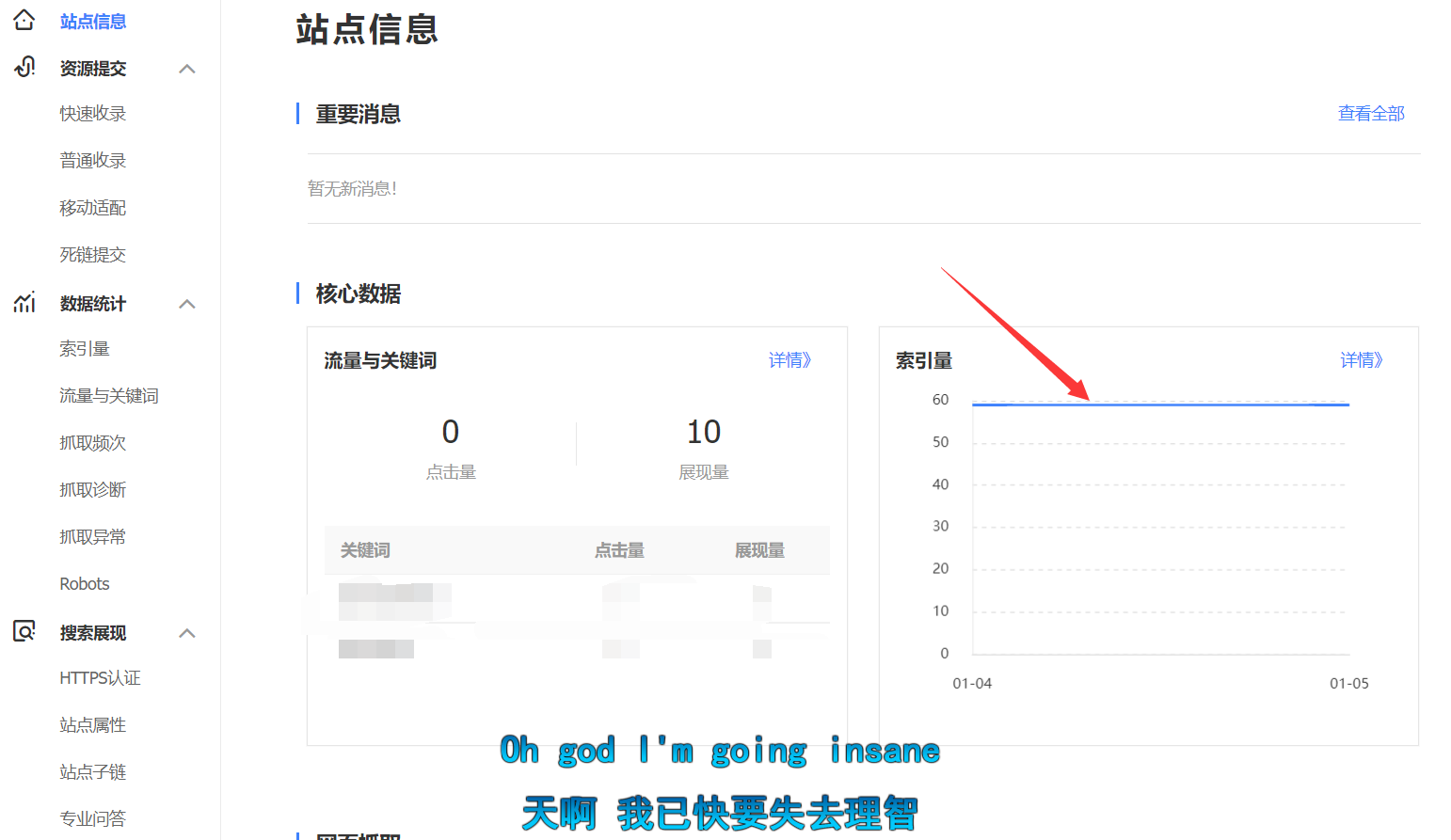Screen dimensions: 1451x840
Task: Click 查看全部 link for messages
Action: pyautogui.click(x=1371, y=114)
